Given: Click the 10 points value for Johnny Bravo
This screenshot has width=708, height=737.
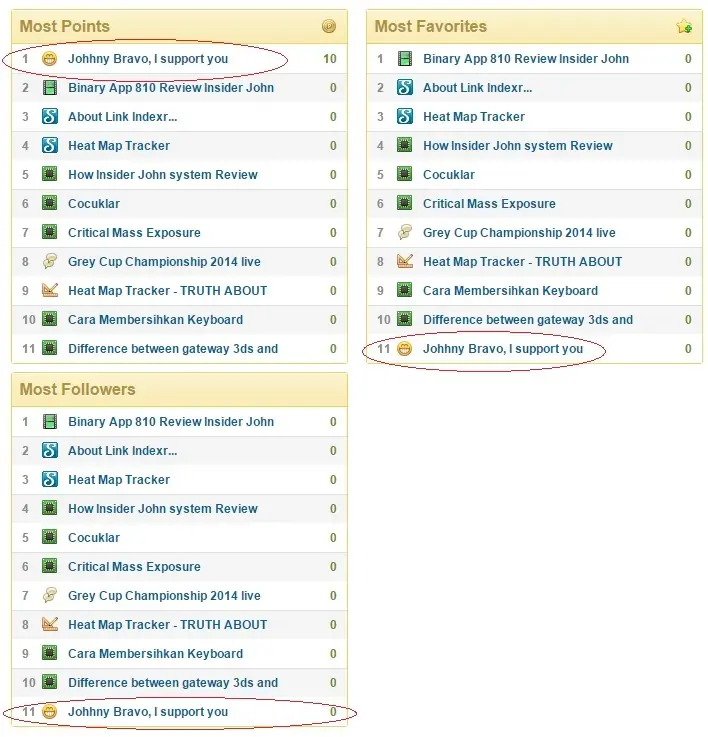Looking at the screenshot, I should tap(330, 59).
